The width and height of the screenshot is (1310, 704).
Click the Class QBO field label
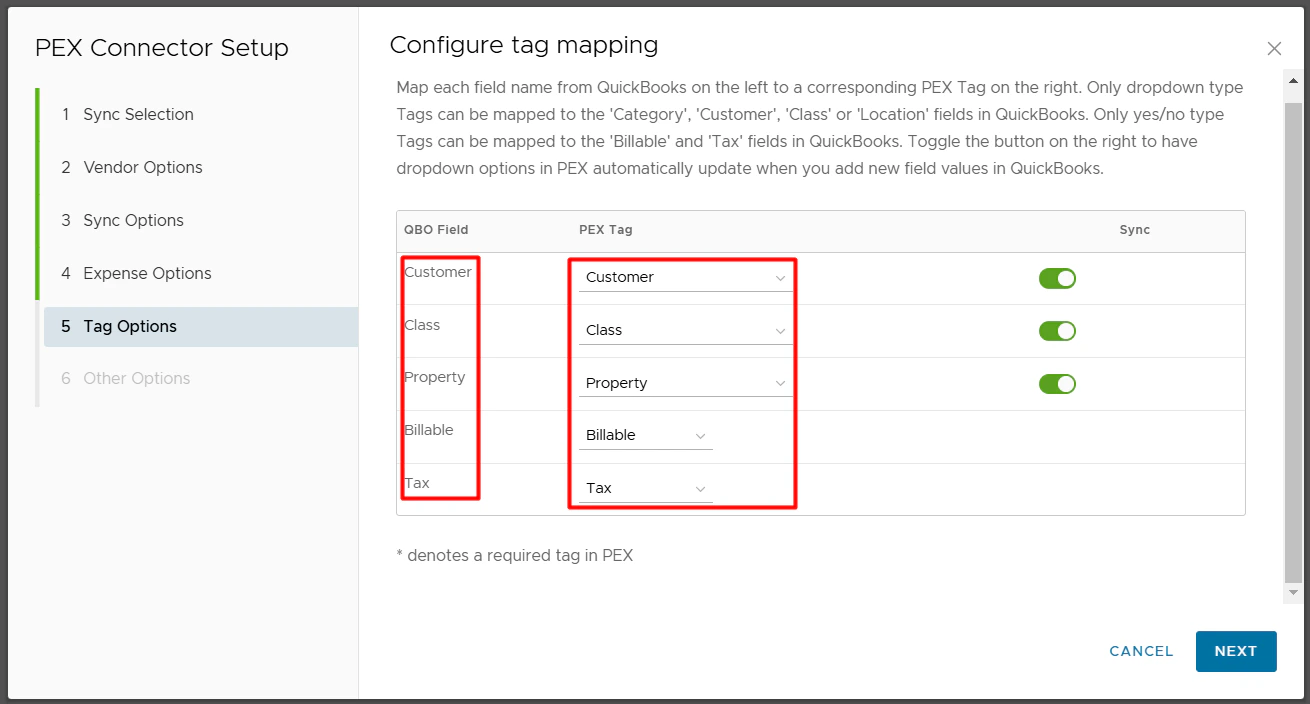click(x=422, y=325)
